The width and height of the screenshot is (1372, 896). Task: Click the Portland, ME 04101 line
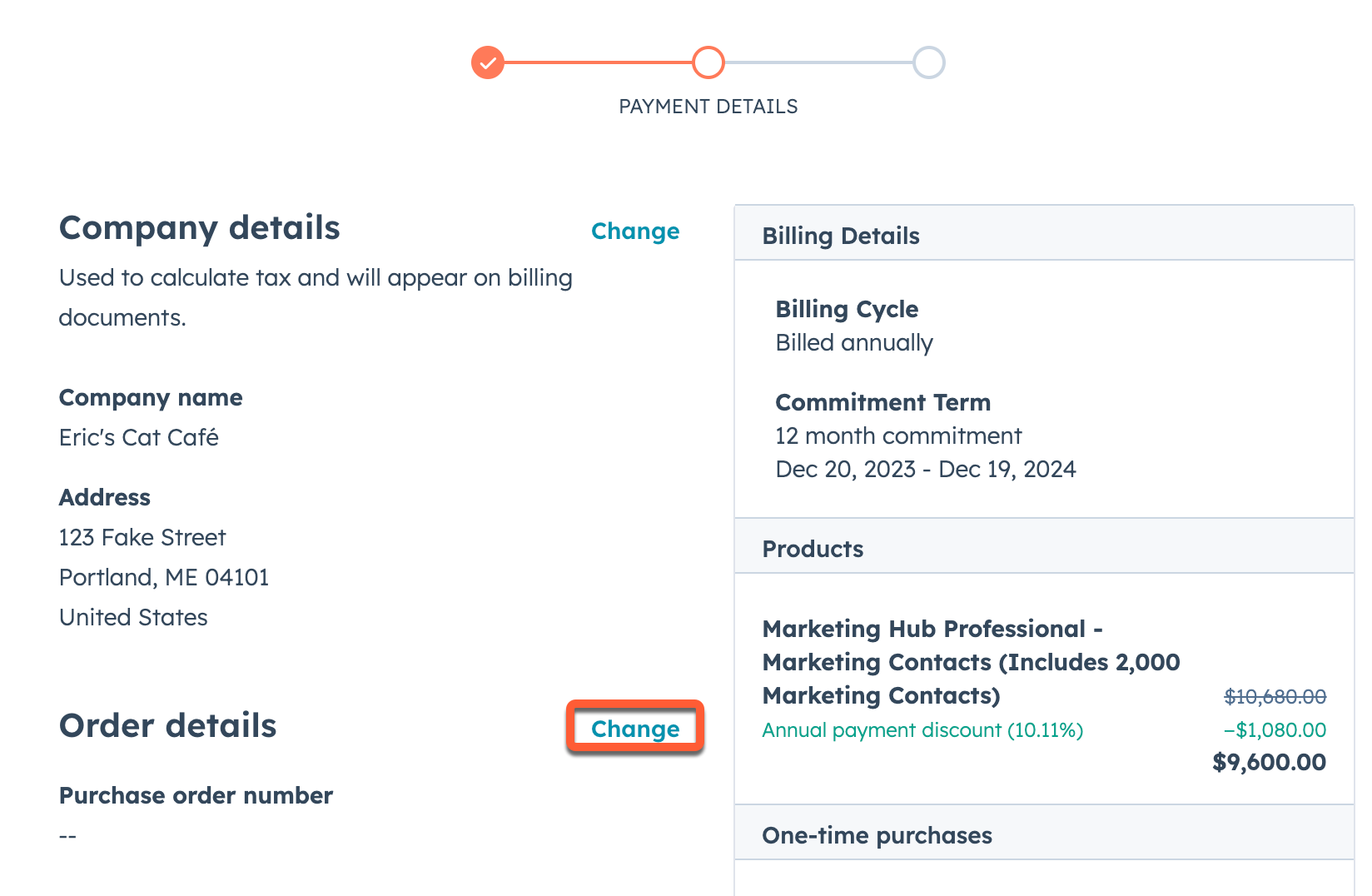pyautogui.click(x=164, y=577)
